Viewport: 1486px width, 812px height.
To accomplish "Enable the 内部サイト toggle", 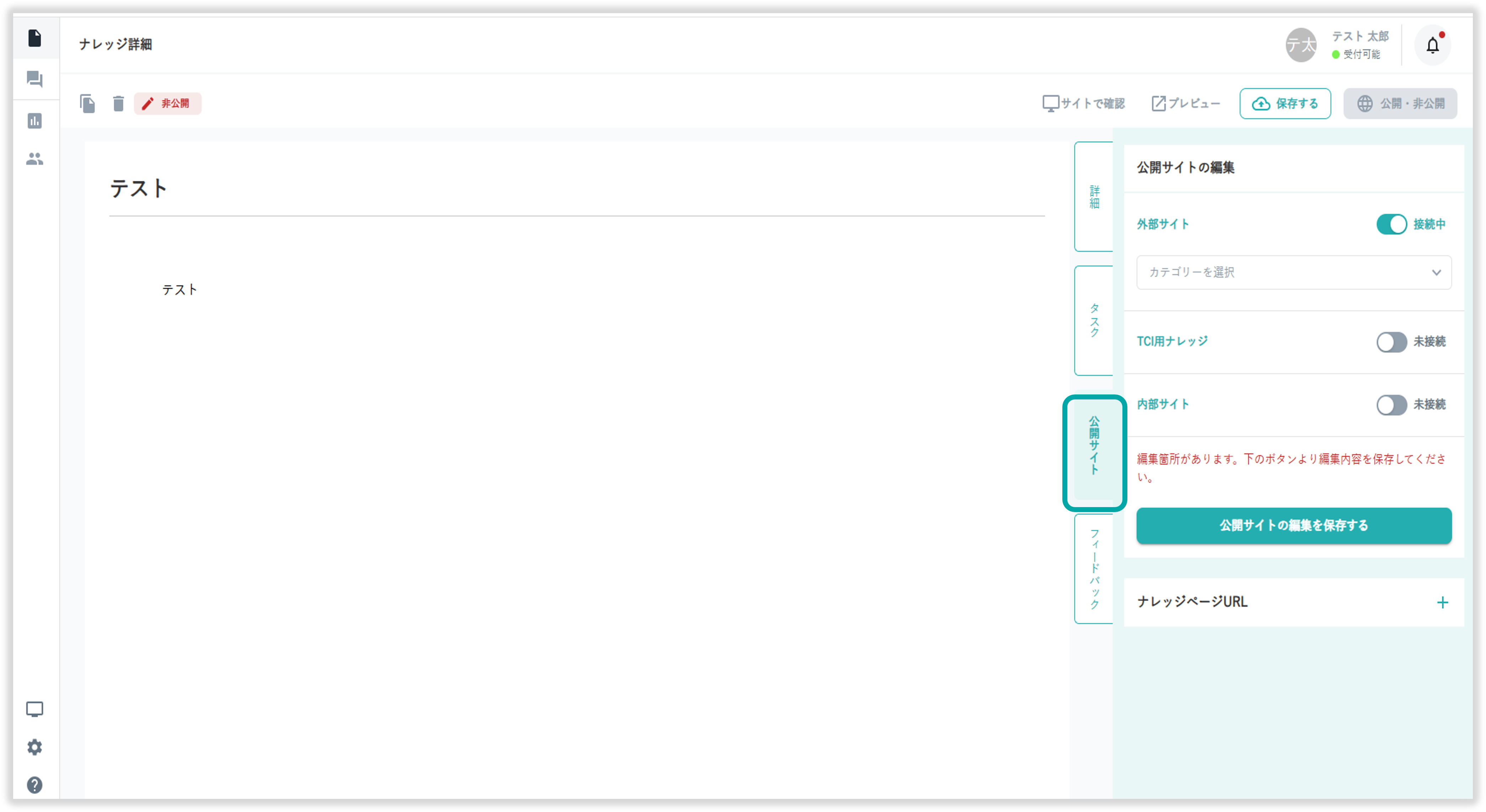I will point(1391,405).
